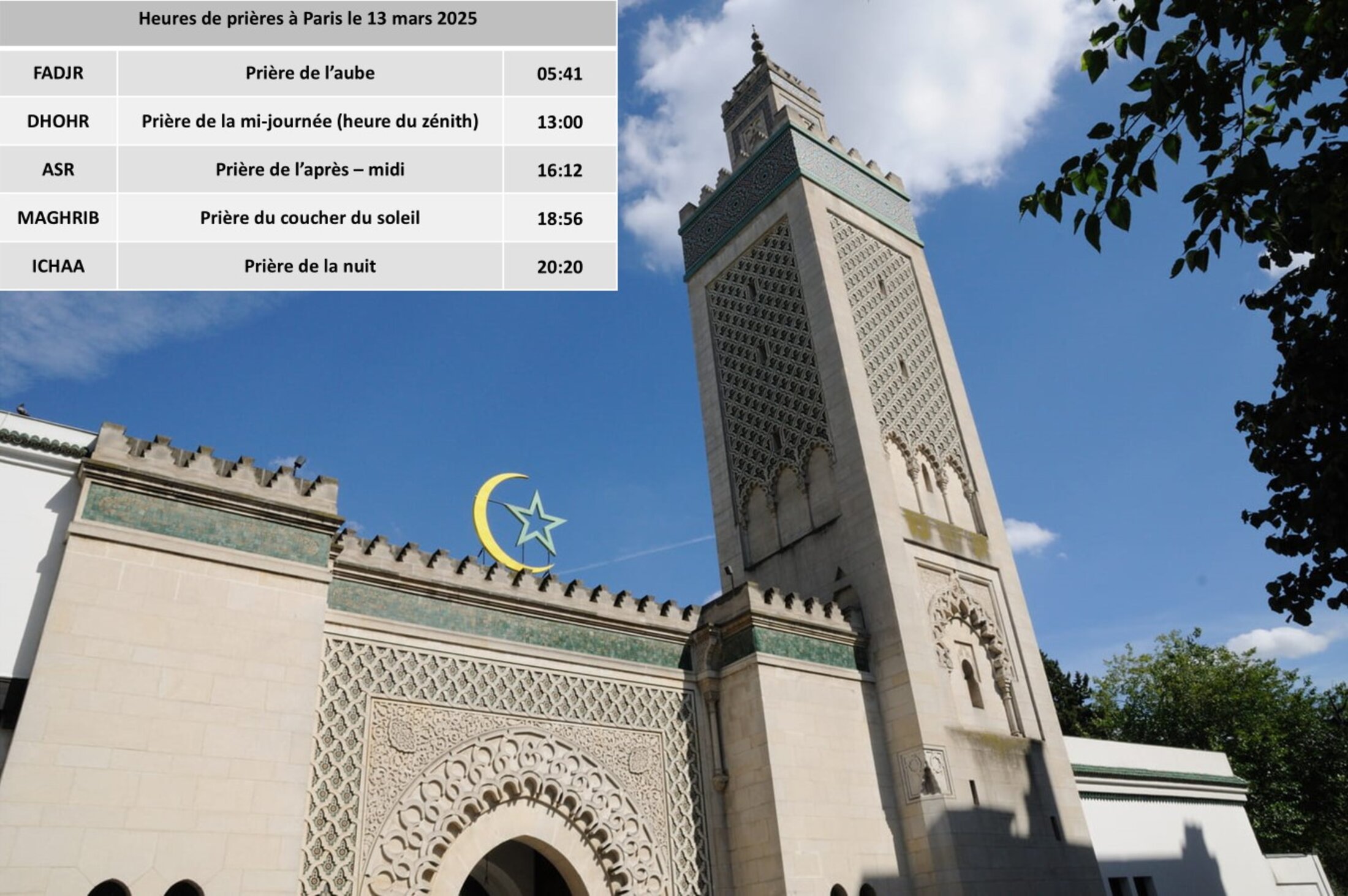1348x896 pixels.
Task: Click 'Prière du coucher du soleil' text
Action: pos(310,218)
